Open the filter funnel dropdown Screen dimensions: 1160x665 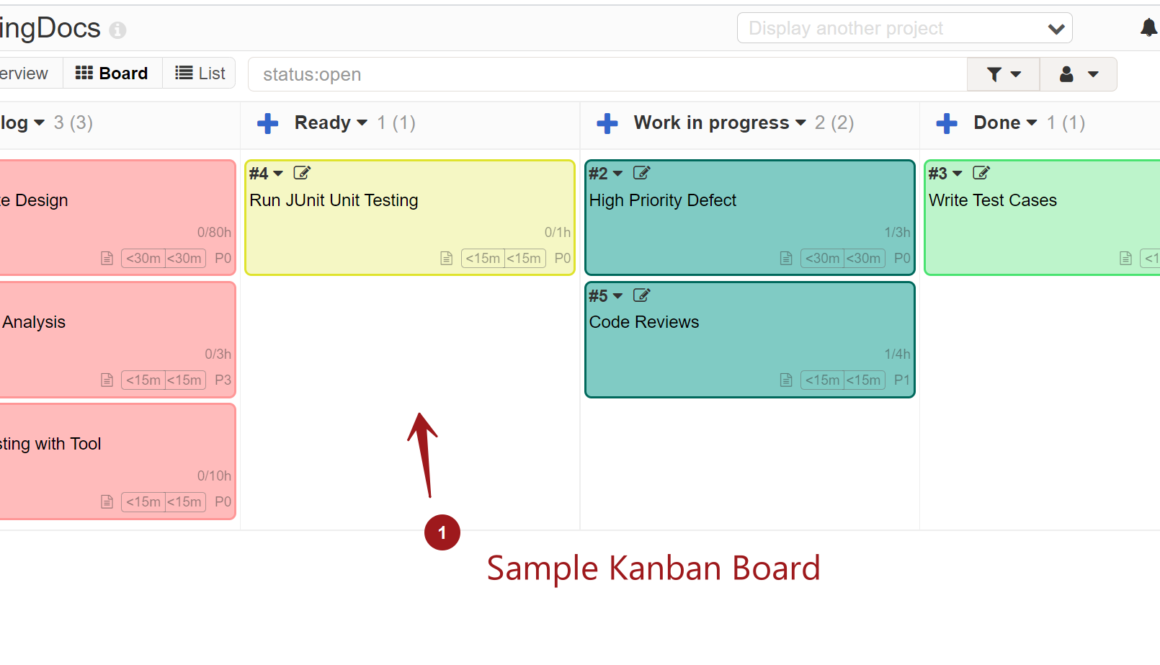(x=1003, y=74)
